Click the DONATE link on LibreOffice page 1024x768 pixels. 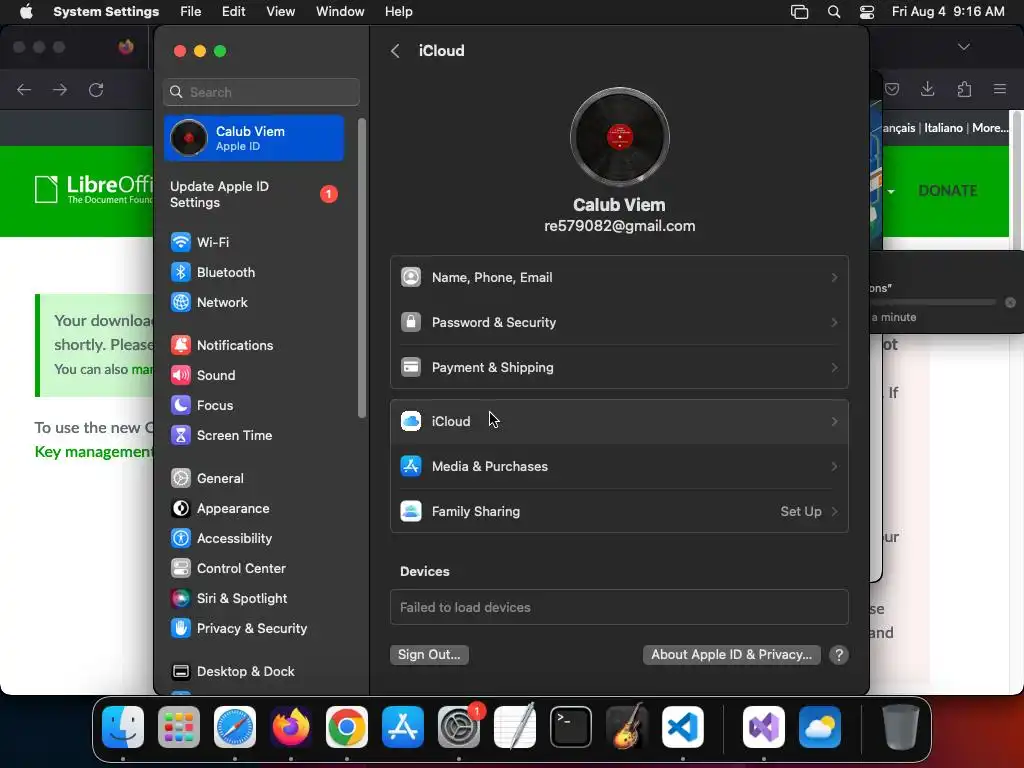[948, 191]
